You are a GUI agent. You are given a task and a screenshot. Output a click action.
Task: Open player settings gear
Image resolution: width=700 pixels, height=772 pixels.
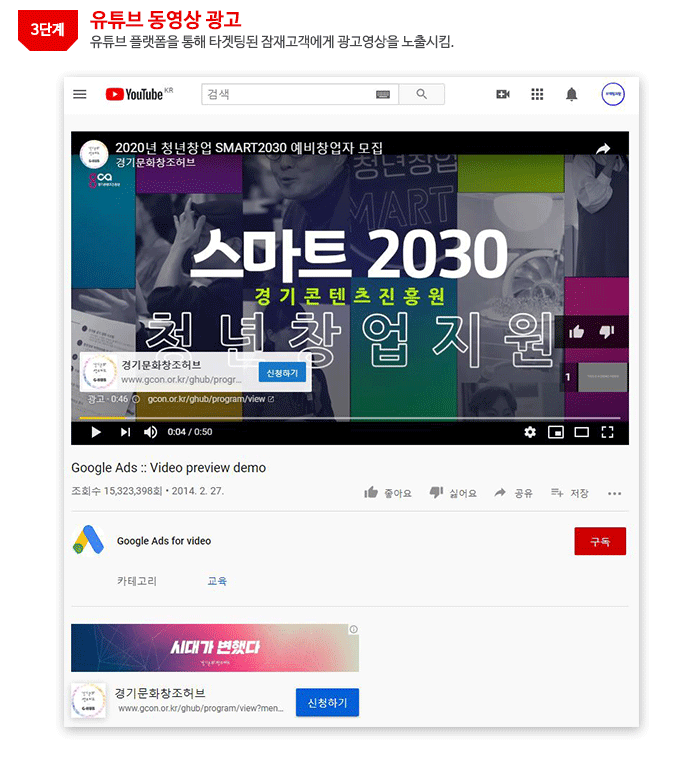click(530, 432)
